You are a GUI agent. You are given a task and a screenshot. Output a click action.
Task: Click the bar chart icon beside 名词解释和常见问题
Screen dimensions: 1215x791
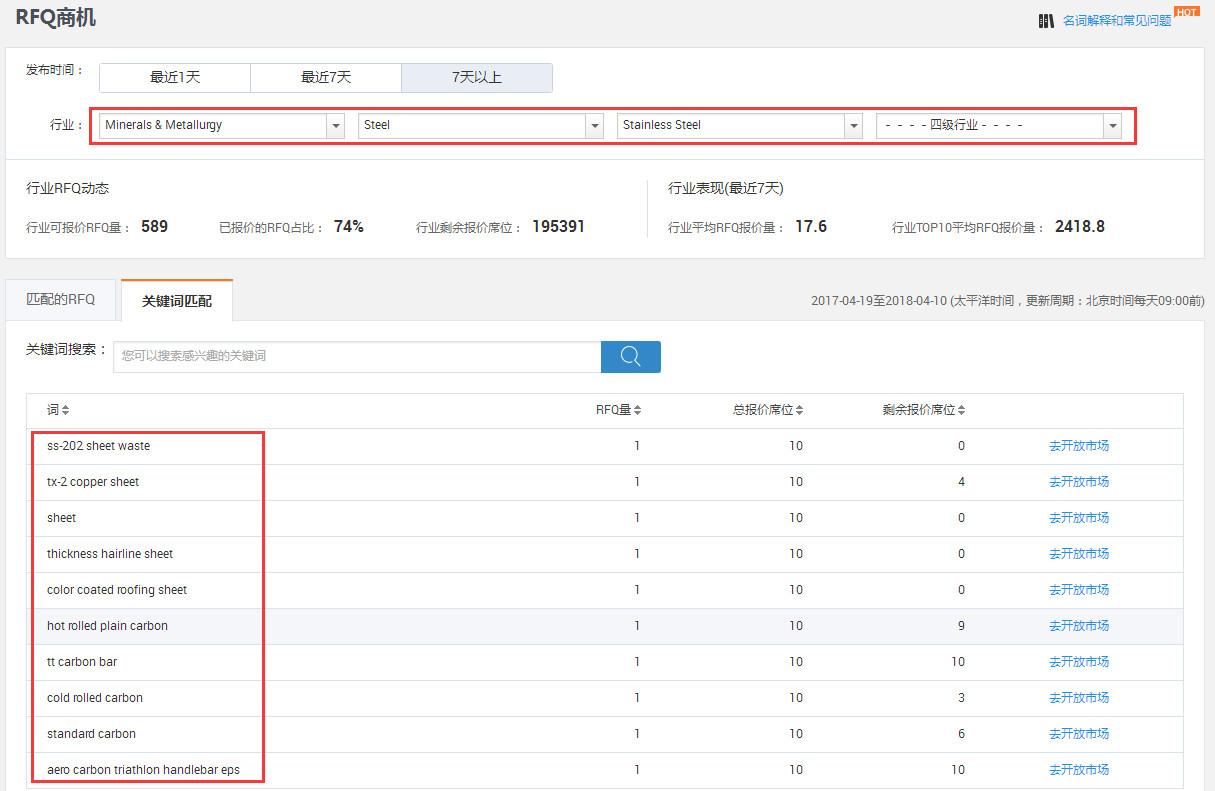click(x=1046, y=20)
